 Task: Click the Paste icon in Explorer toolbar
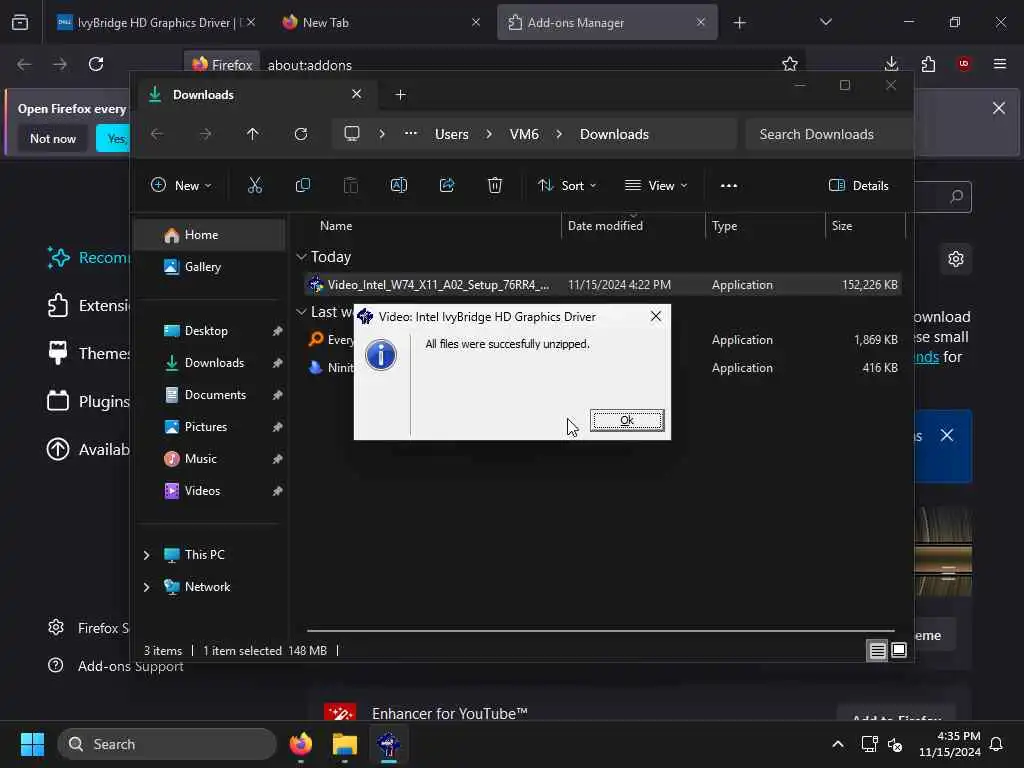pos(351,185)
